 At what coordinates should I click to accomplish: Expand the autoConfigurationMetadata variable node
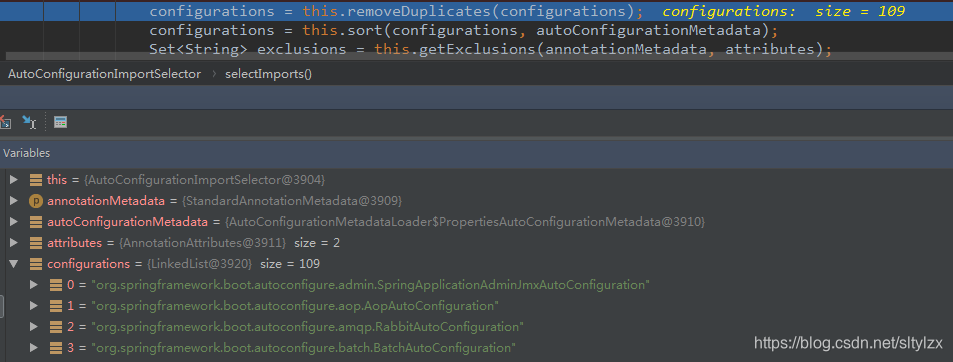pyautogui.click(x=14, y=222)
